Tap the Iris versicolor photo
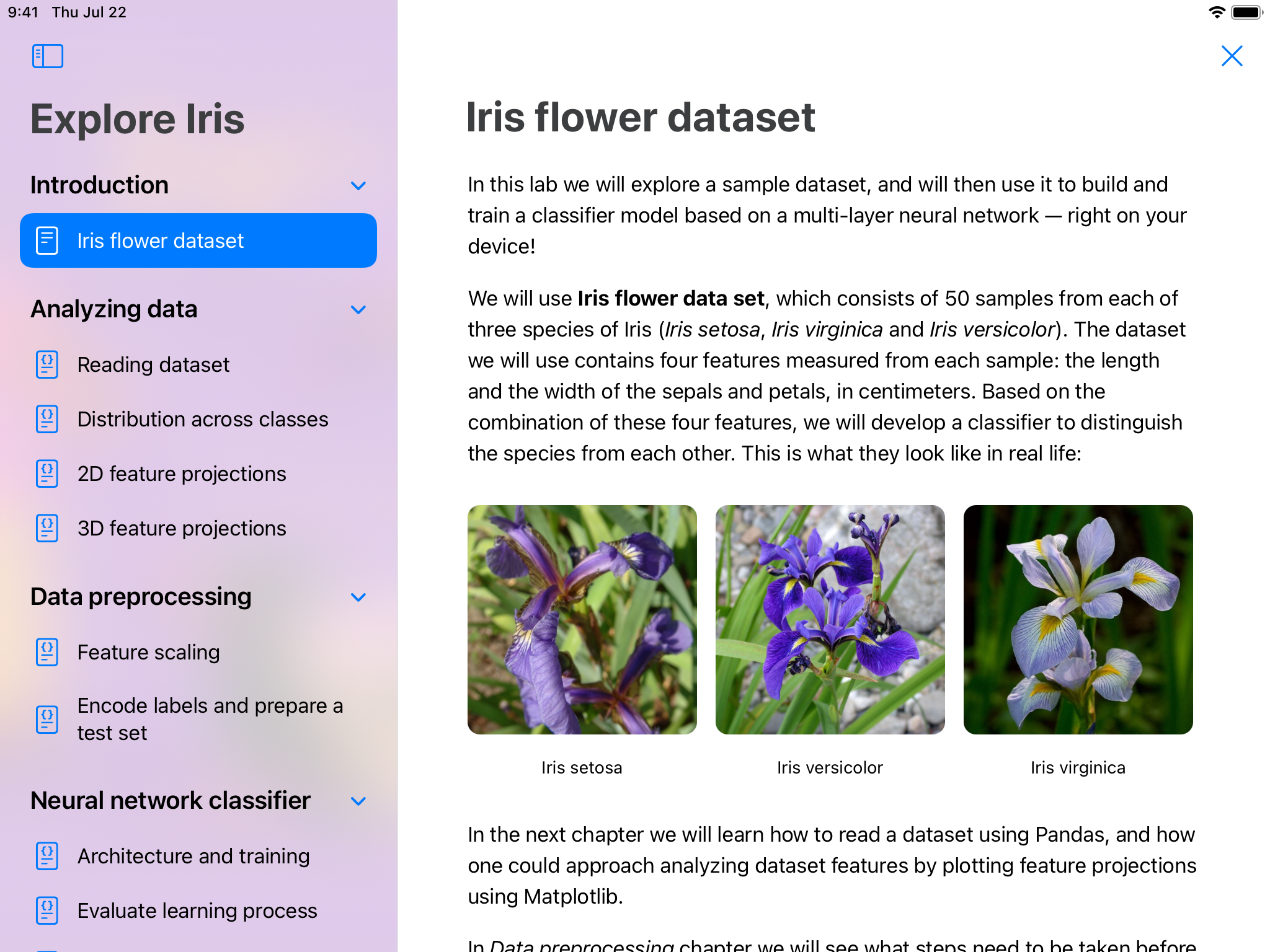The height and width of the screenshot is (952, 1270). tap(830, 619)
